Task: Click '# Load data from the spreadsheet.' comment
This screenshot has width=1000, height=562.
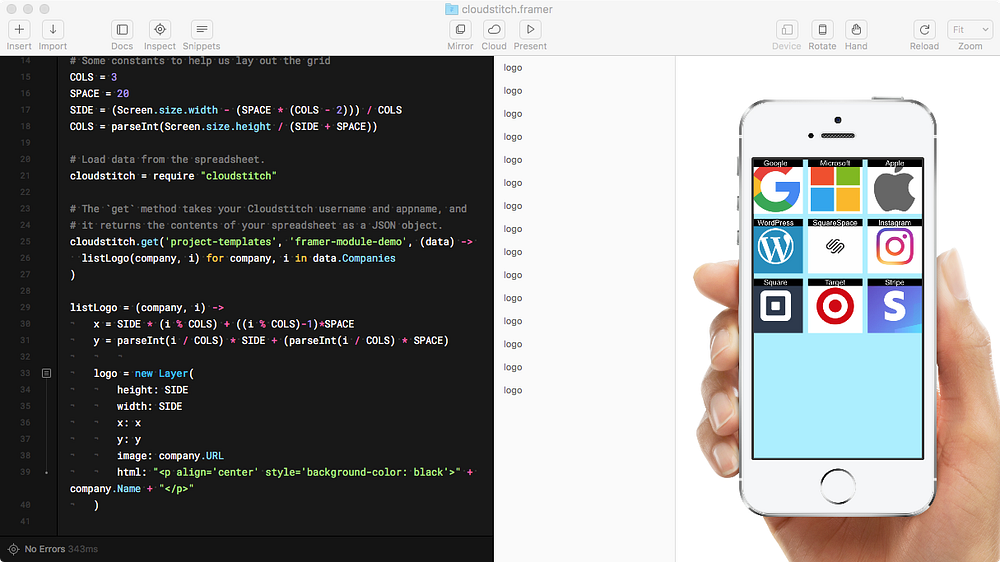Action: (x=167, y=159)
